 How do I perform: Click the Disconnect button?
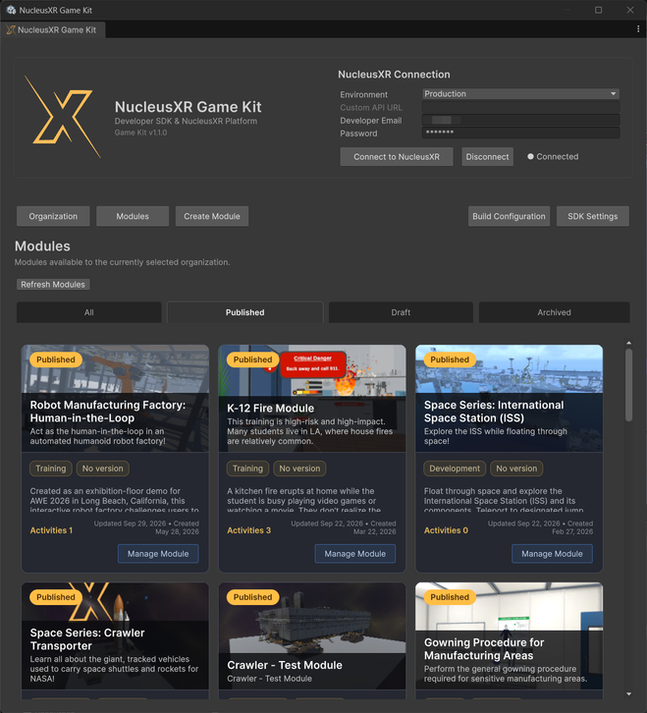(x=487, y=156)
